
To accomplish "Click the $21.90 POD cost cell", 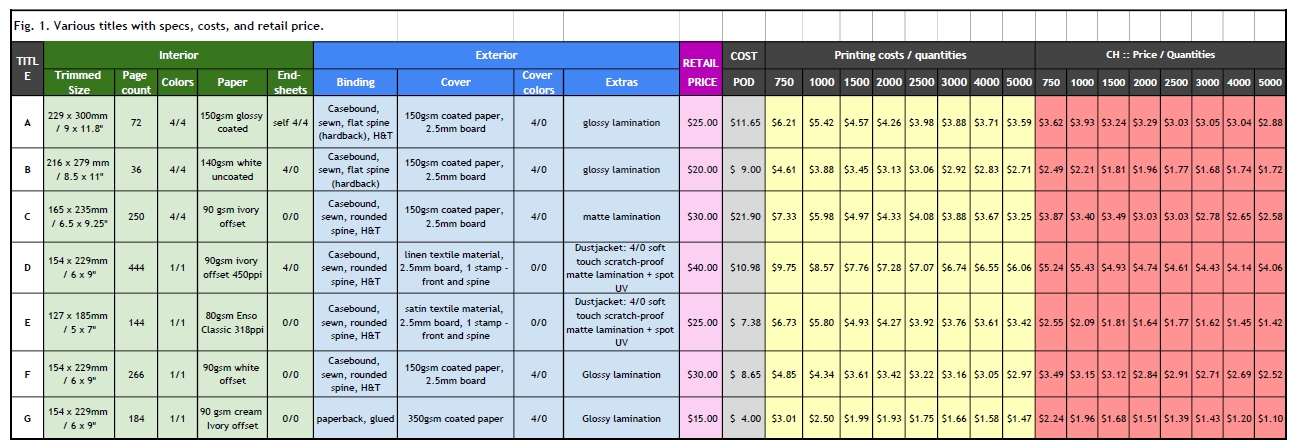I will click(x=744, y=216).
